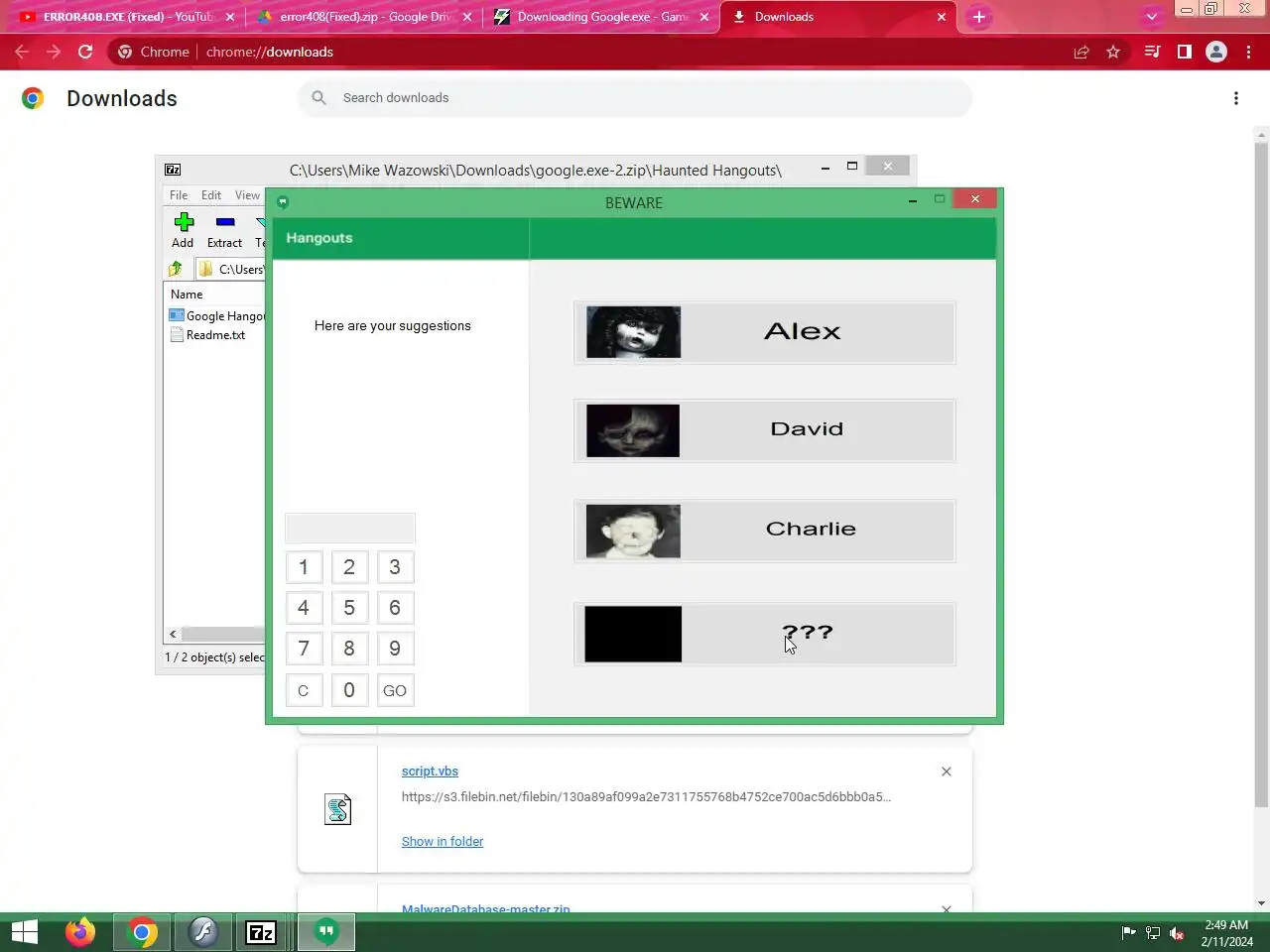The image size is (1270, 952).
Task: Click keypad digit 6
Action: (x=395, y=608)
